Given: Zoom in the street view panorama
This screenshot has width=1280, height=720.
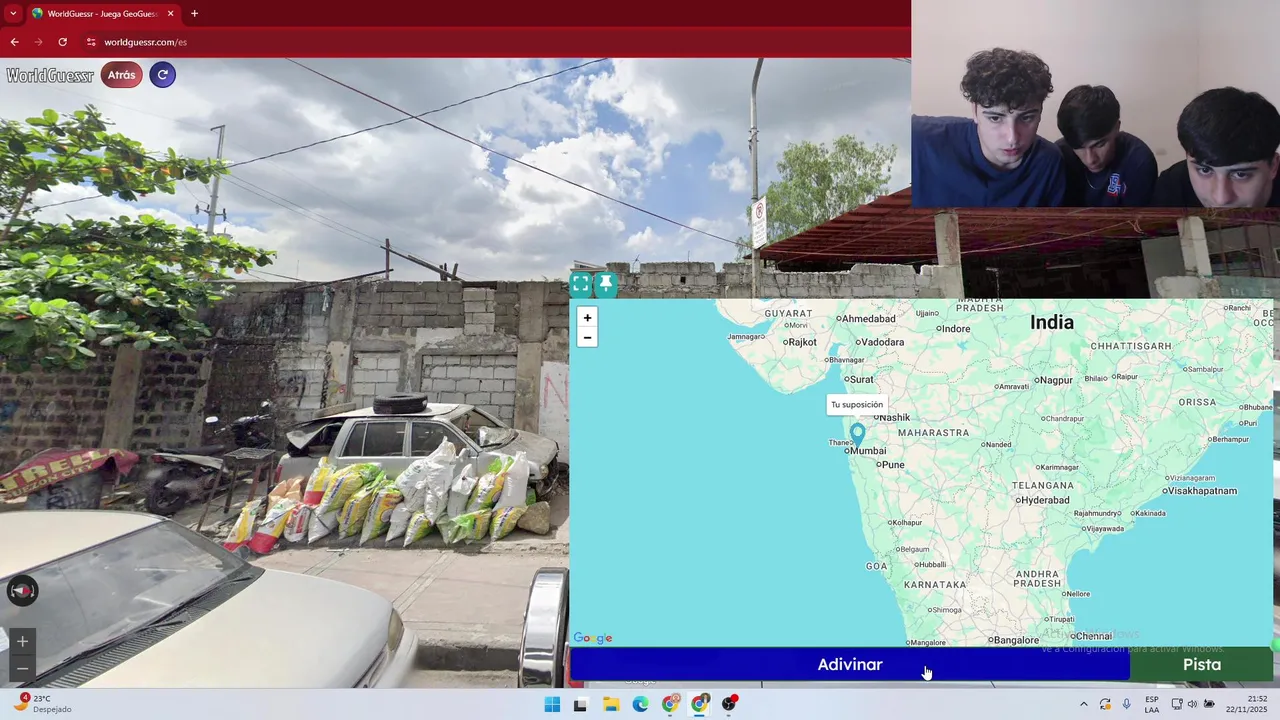Looking at the screenshot, I should (x=22, y=642).
